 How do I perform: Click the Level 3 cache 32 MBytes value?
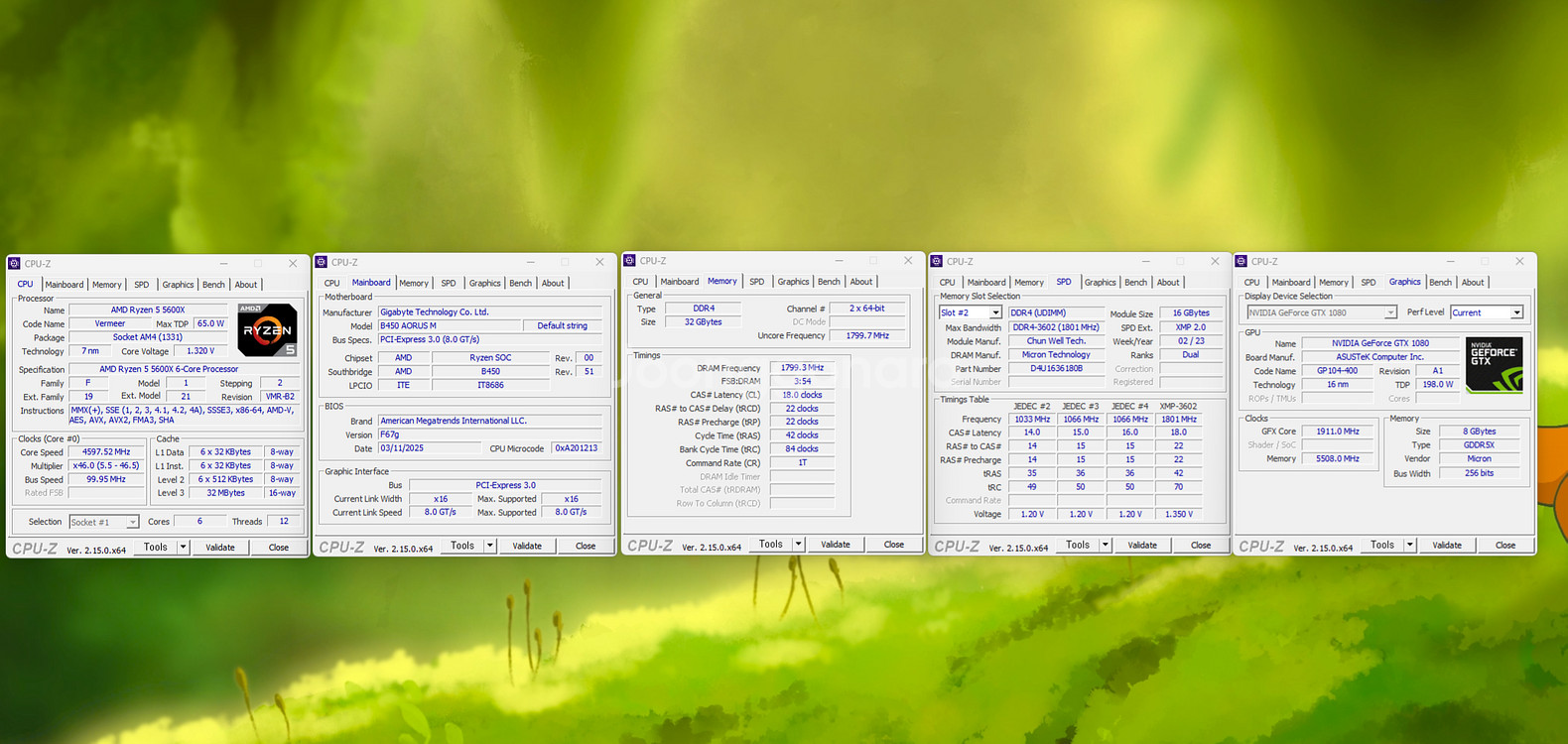pyautogui.click(x=225, y=493)
